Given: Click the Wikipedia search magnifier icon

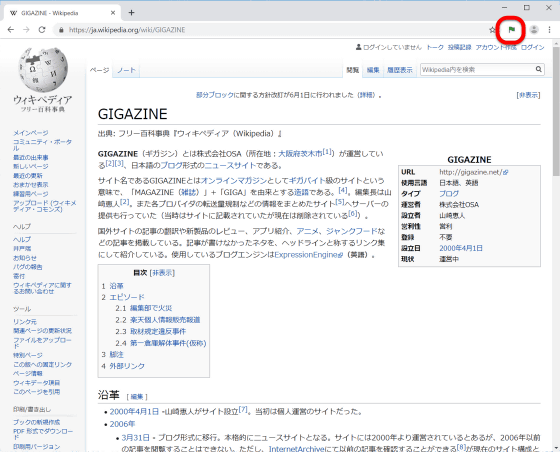Looking at the screenshot, I should (x=539, y=69).
